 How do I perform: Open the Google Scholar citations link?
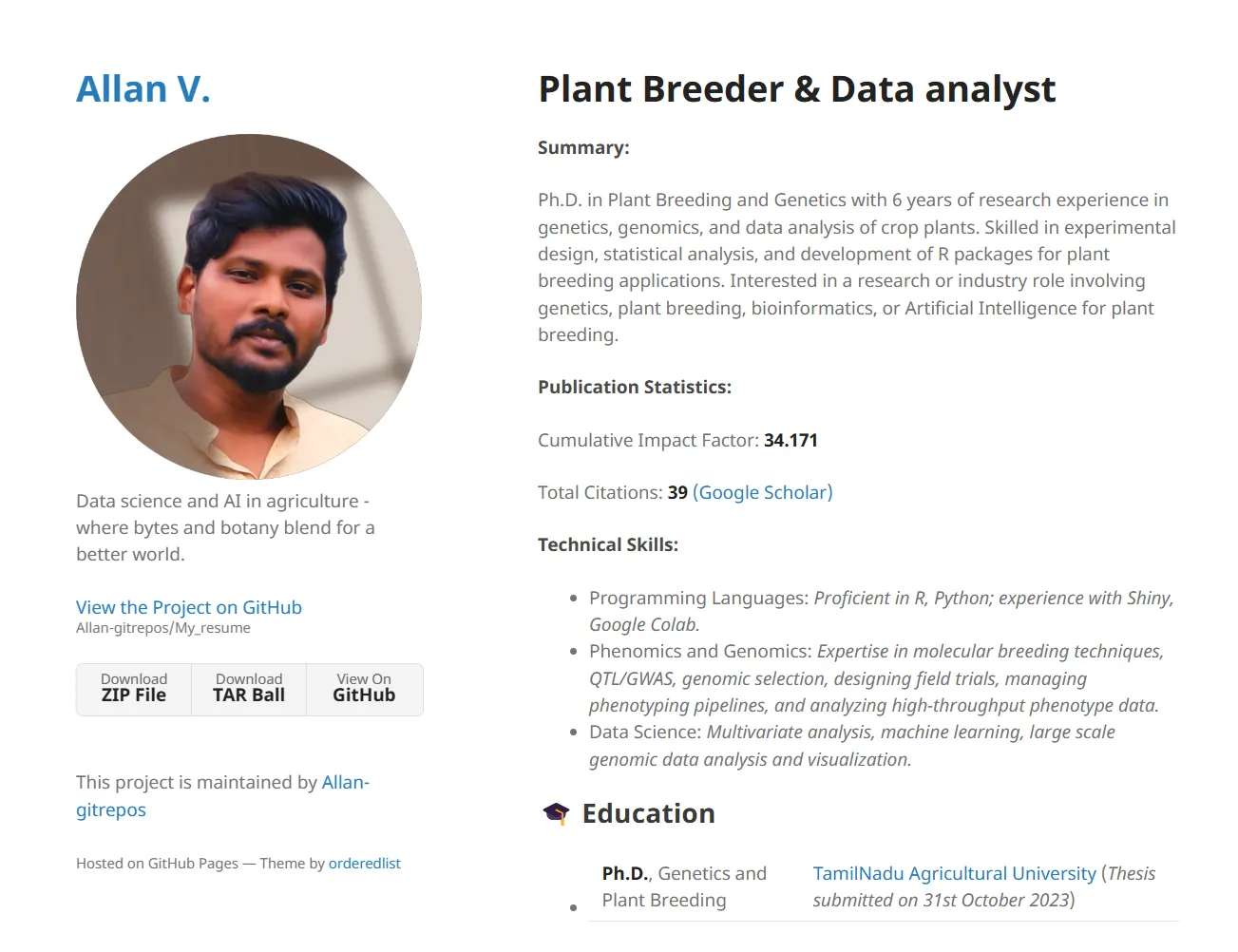(x=761, y=492)
